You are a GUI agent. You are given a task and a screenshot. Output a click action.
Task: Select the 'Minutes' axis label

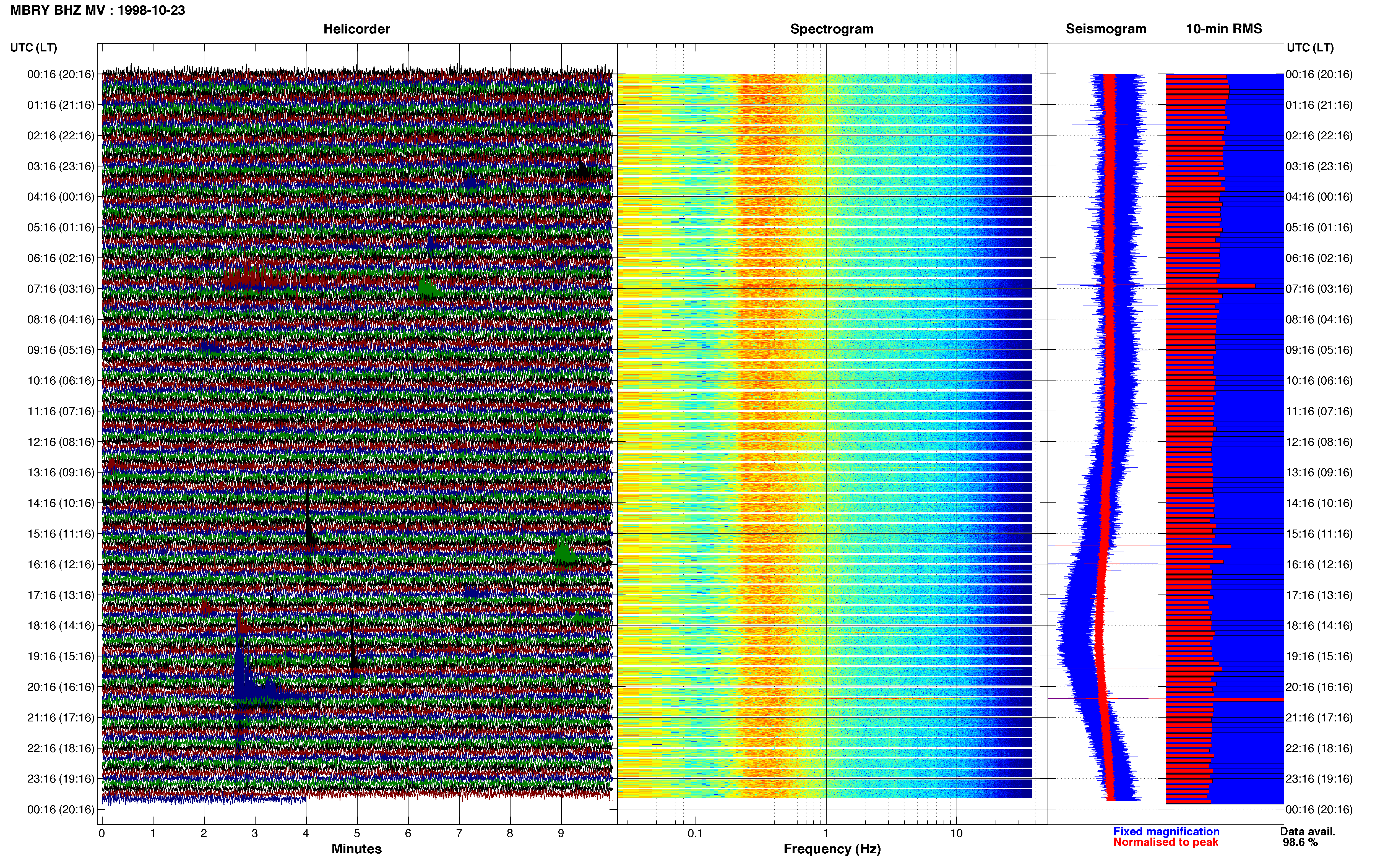point(356,848)
